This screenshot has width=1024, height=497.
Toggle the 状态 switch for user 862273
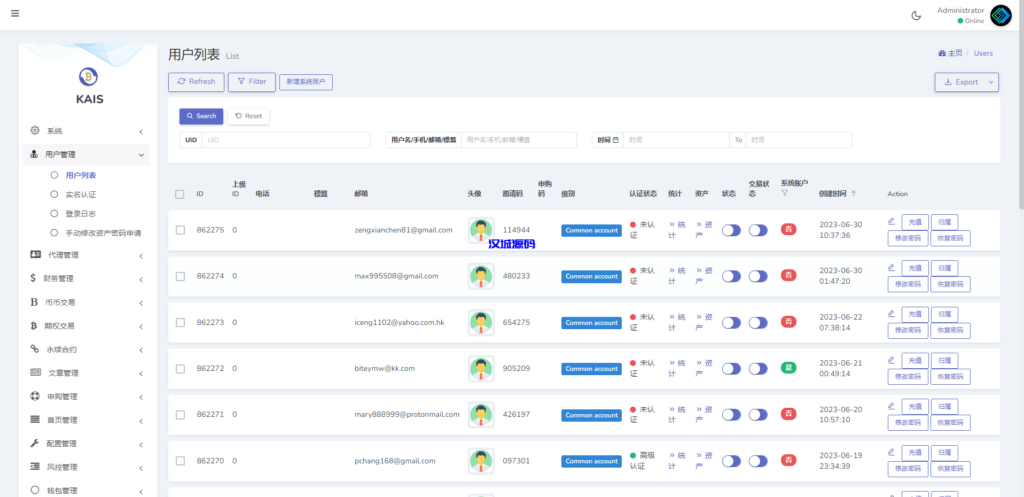tap(731, 322)
